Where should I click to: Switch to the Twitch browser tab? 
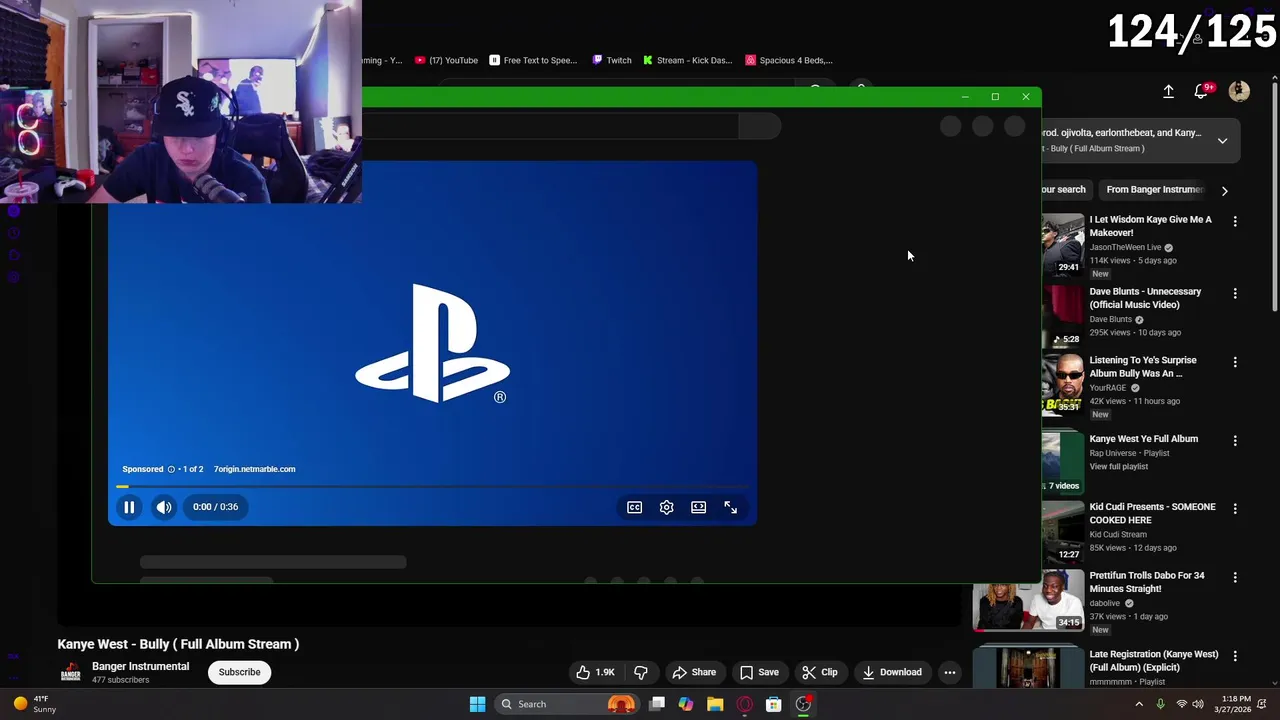pos(611,60)
